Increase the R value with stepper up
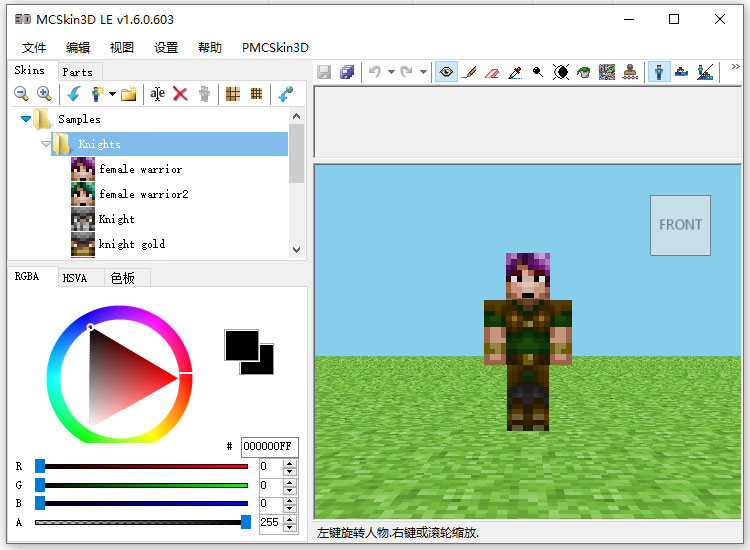This screenshot has height=550, width=750. pyautogui.click(x=289, y=462)
